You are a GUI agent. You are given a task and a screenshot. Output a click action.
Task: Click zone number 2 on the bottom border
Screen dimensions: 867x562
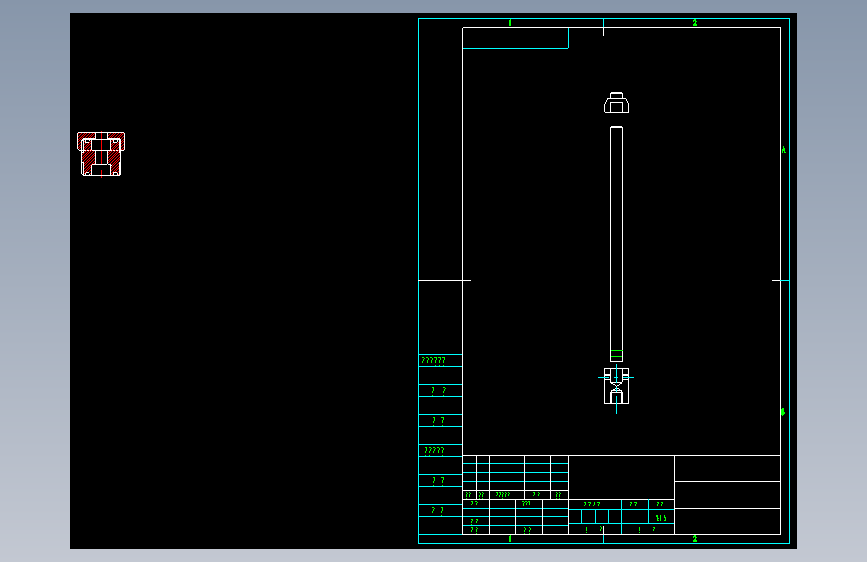click(x=694, y=539)
